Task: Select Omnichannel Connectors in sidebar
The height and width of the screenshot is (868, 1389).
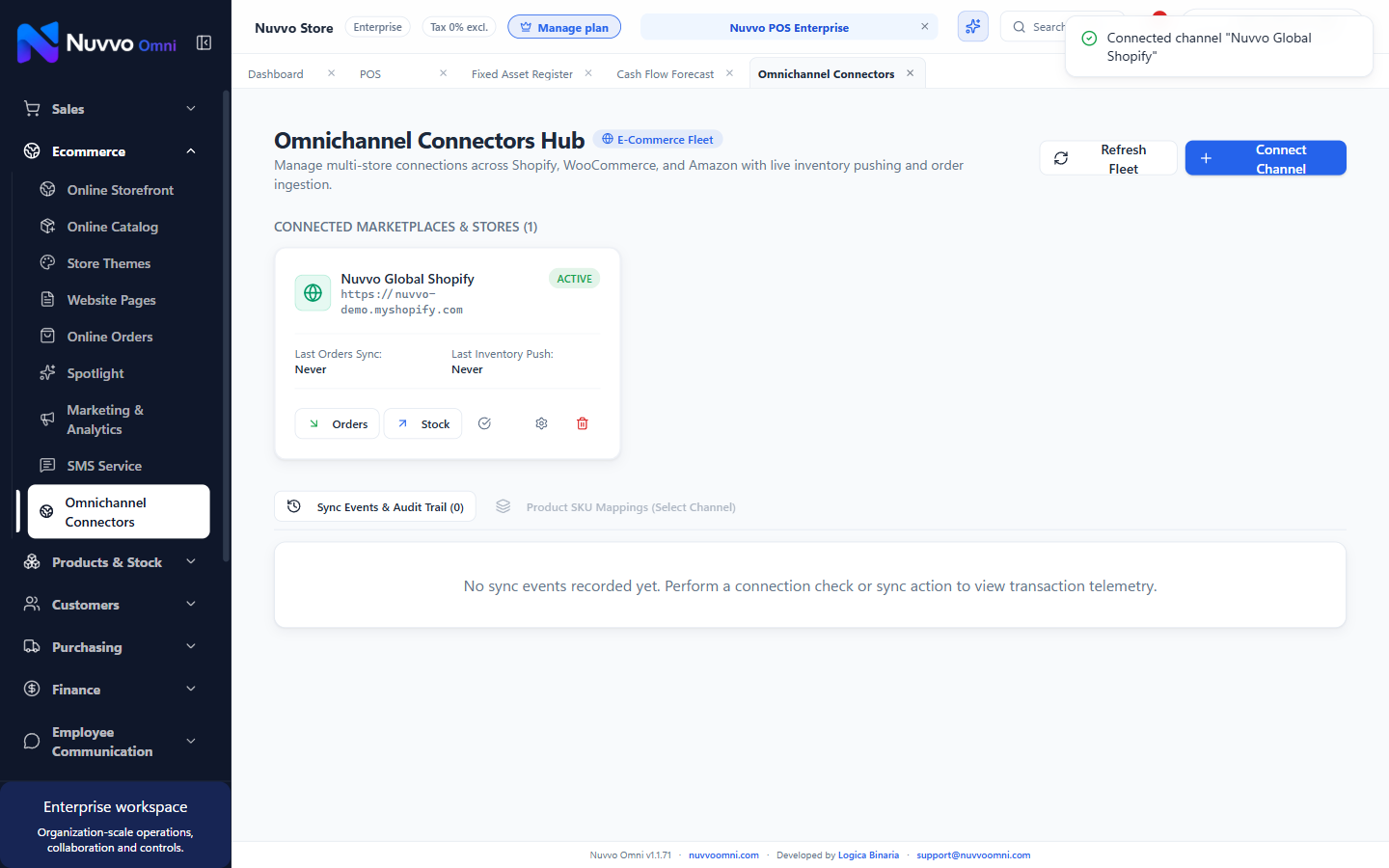Action: click(x=119, y=512)
